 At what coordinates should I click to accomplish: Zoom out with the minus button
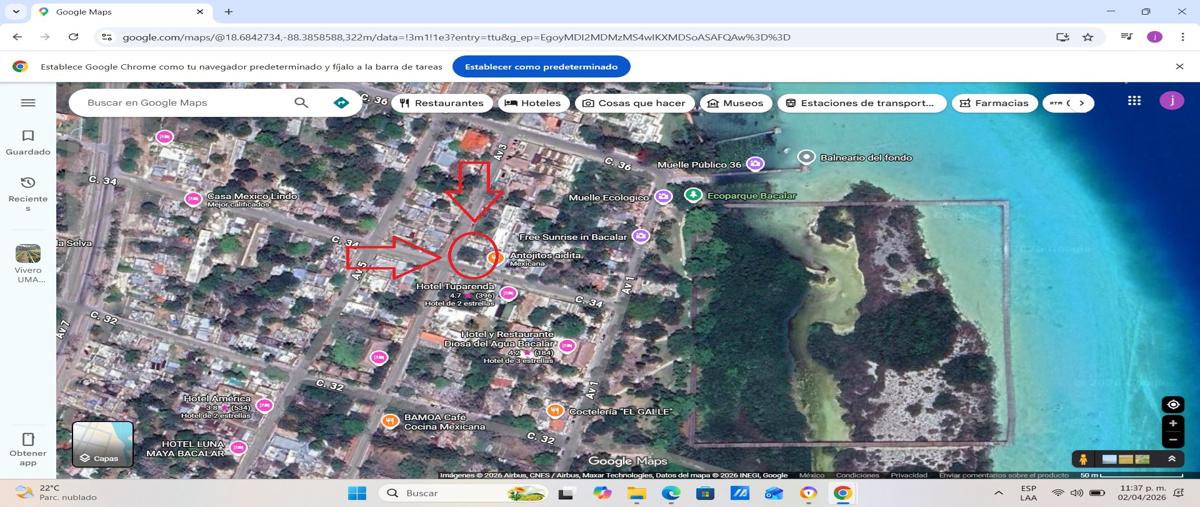pyautogui.click(x=1173, y=440)
